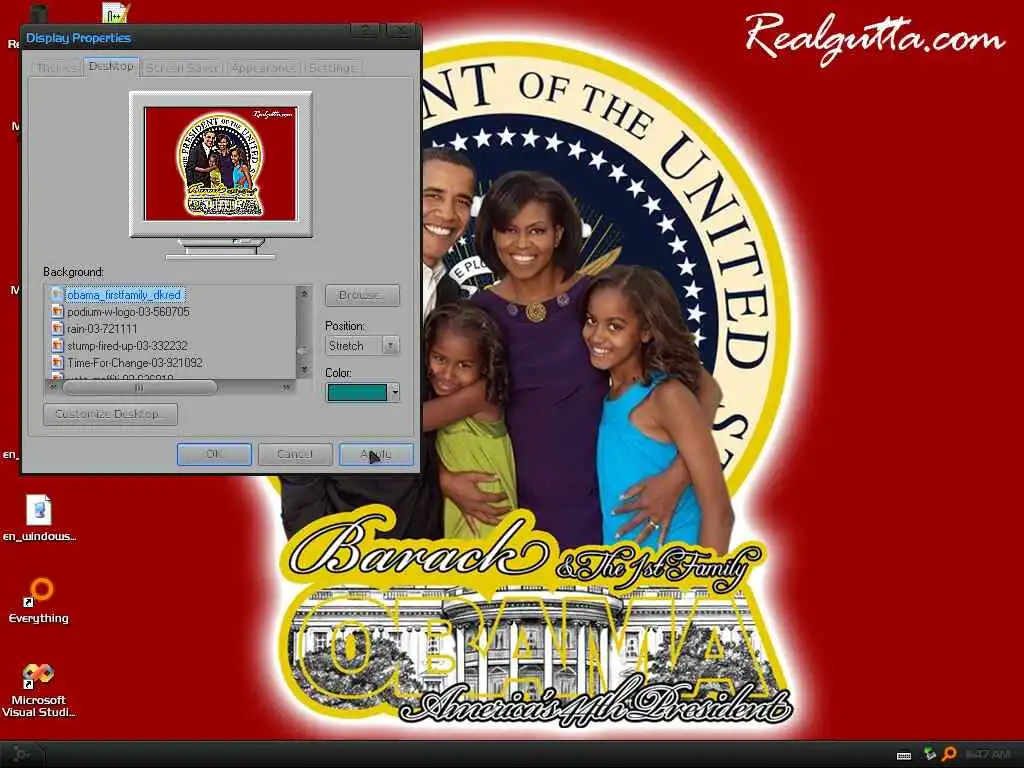
Task: Open the taskbar Start button
Action: (20, 755)
